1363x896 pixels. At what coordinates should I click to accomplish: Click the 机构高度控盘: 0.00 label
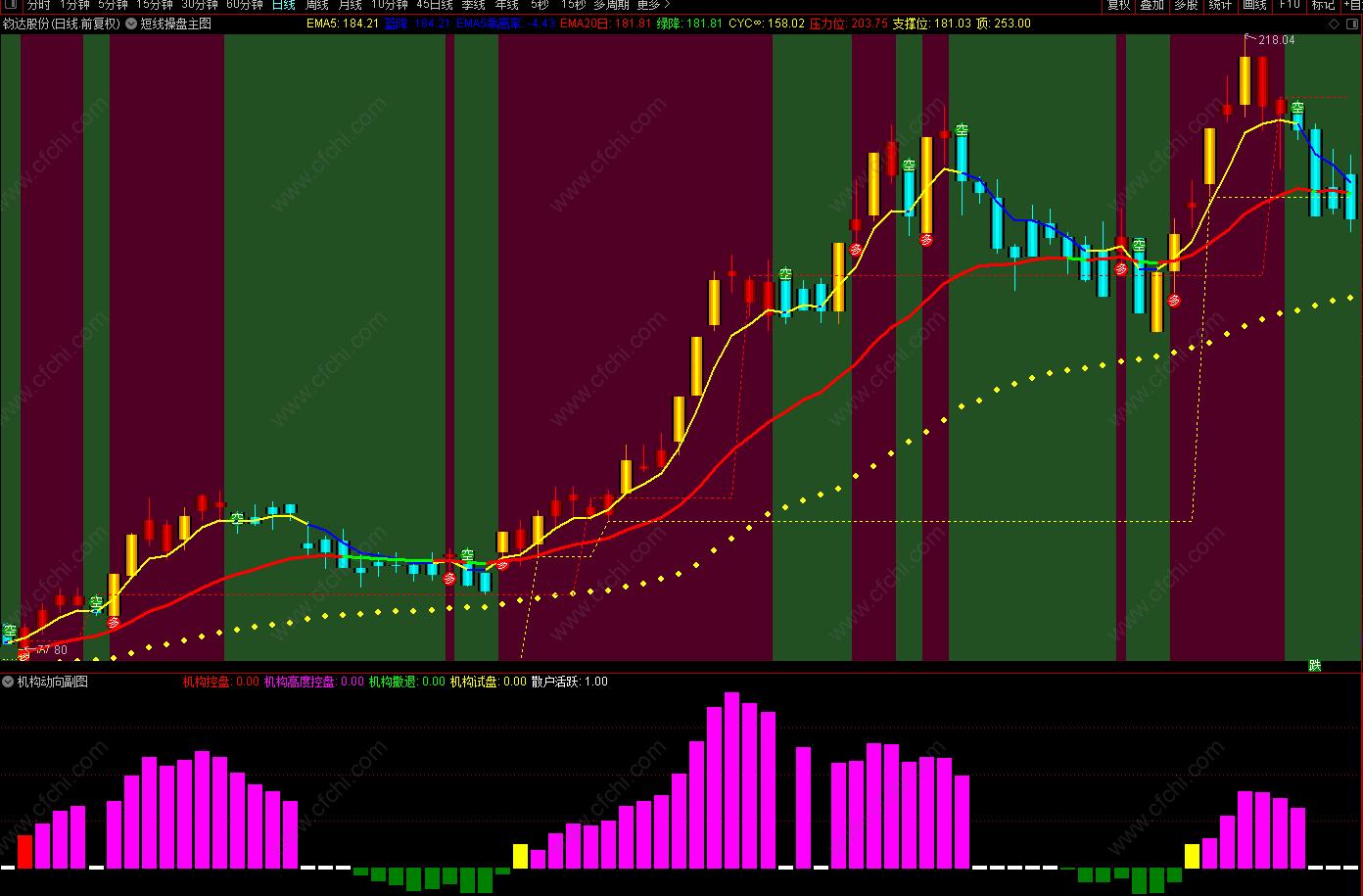[314, 682]
